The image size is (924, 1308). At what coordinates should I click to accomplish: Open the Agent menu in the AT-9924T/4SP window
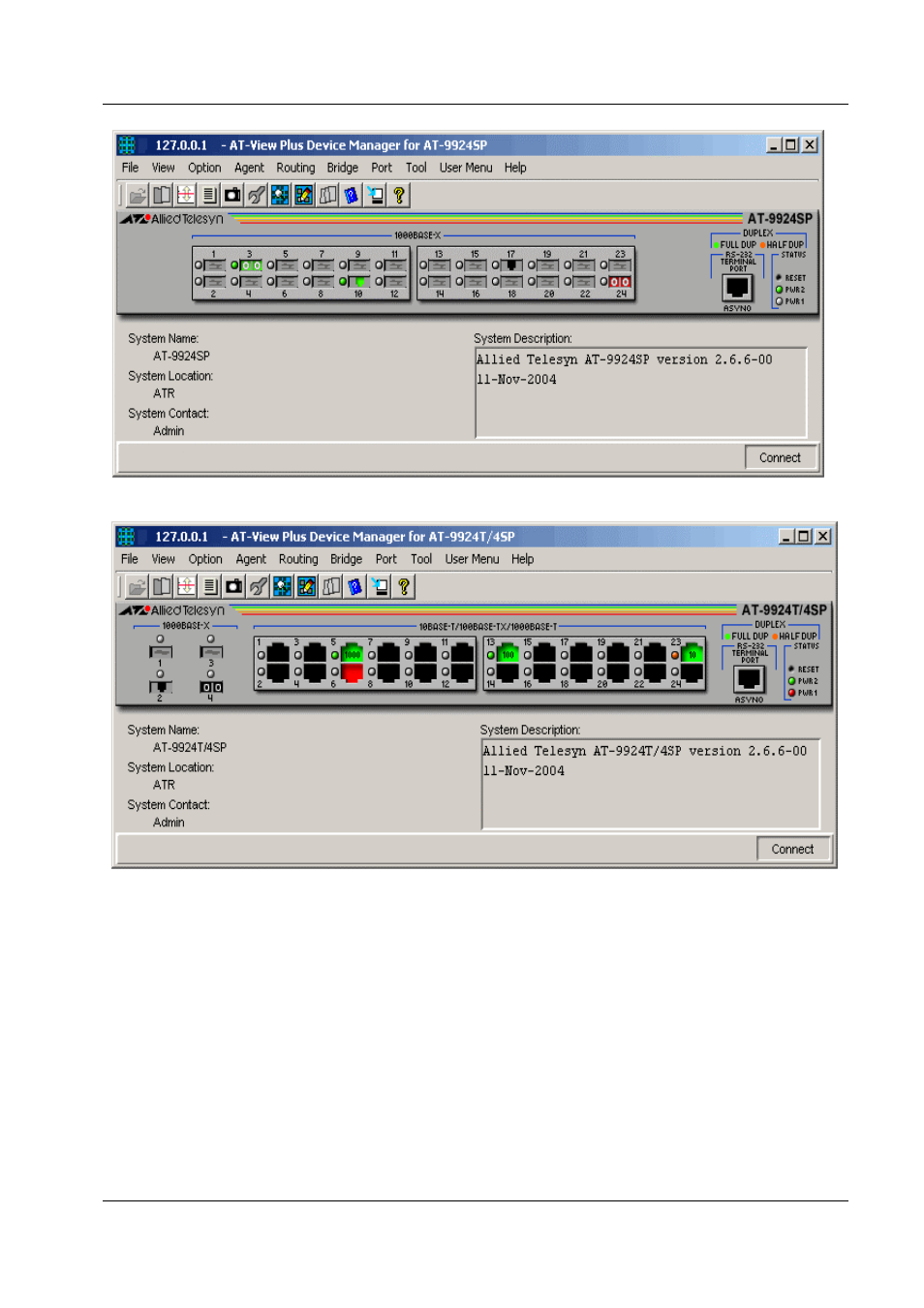point(251,559)
